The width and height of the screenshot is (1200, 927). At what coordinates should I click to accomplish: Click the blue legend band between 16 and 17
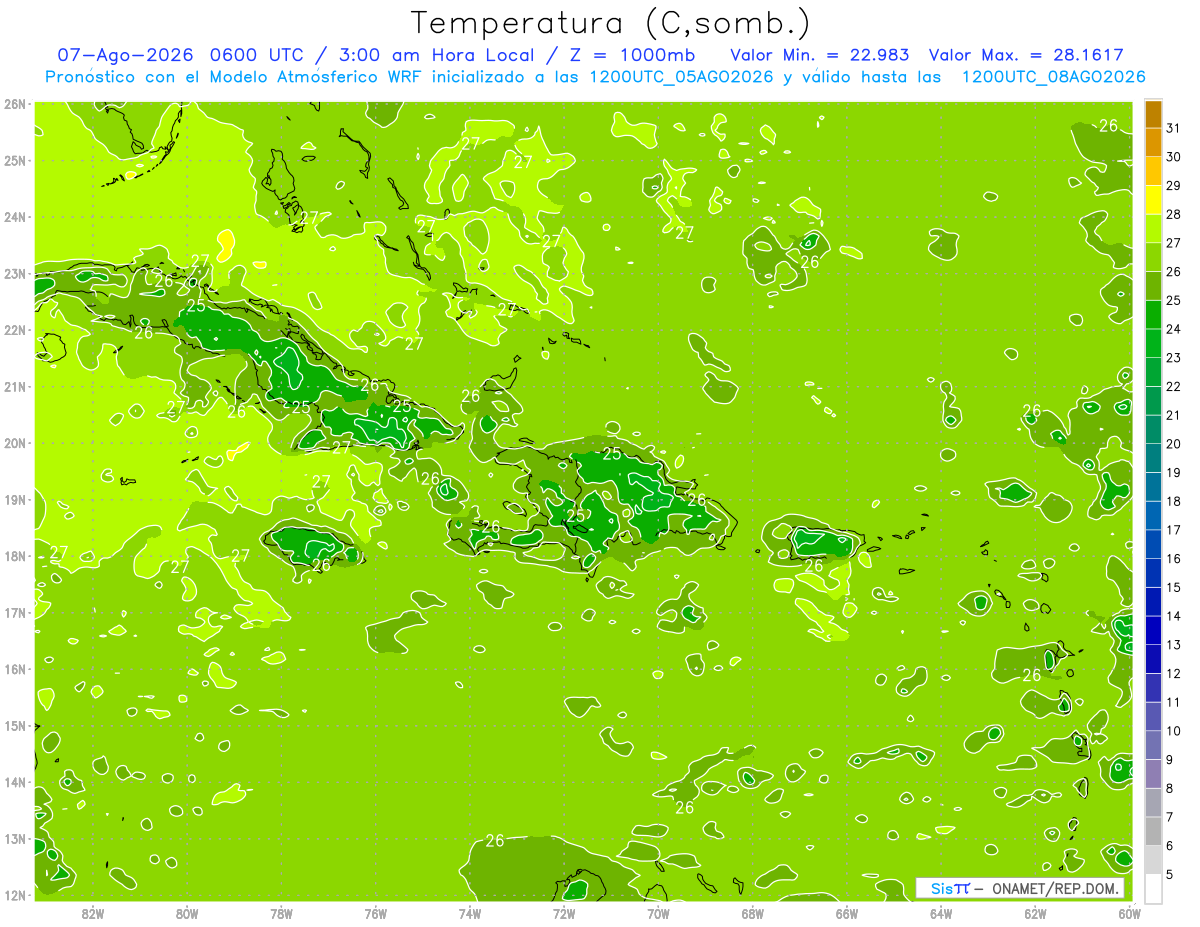click(1152, 545)
